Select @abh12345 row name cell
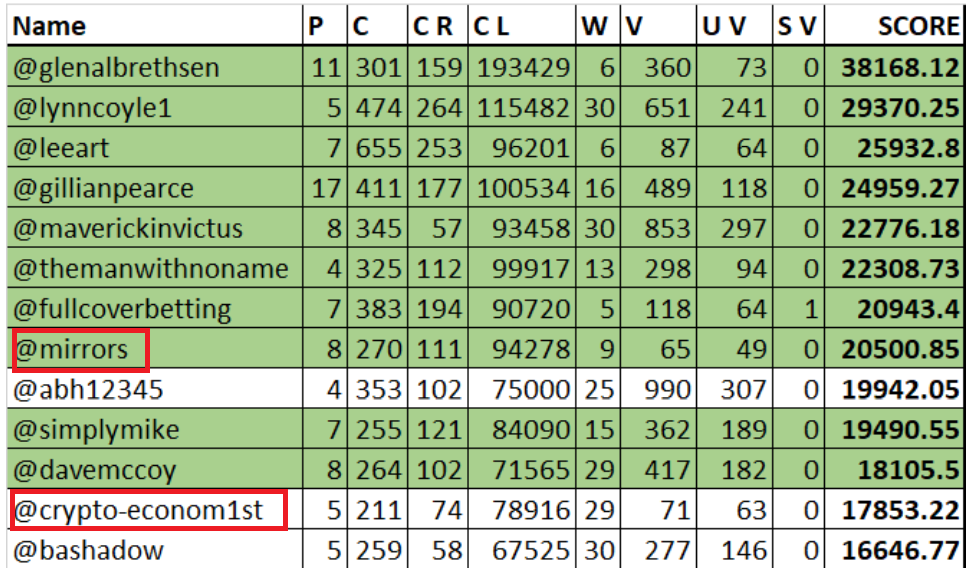The height and width of the screenshot is (568, 973). tap(87, 390)
